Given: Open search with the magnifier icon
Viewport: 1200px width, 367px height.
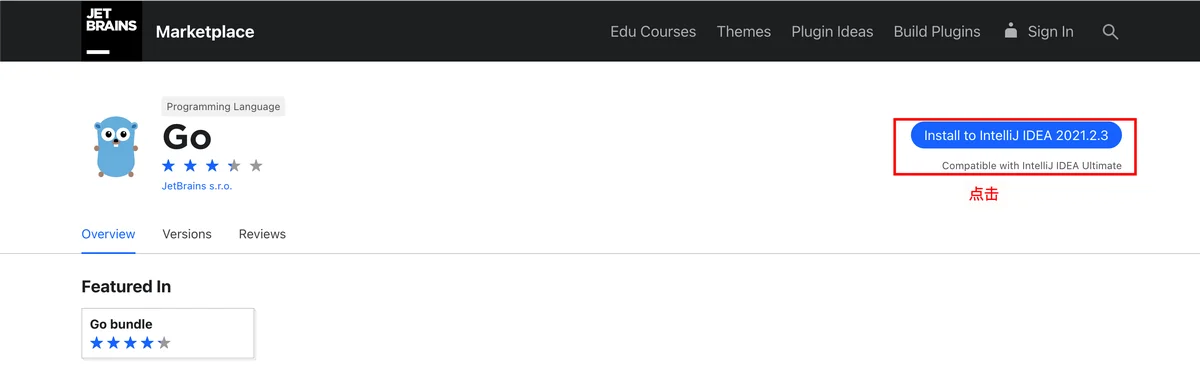Looking at the screenshot, I should click(1110, 32).
